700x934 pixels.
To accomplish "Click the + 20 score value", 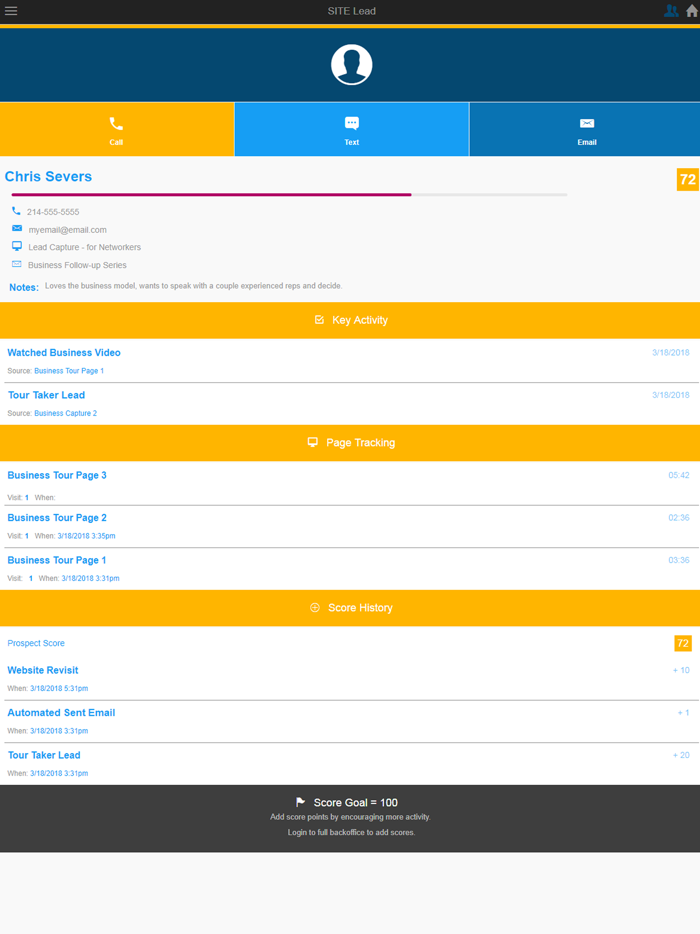I will pos(681,755).
